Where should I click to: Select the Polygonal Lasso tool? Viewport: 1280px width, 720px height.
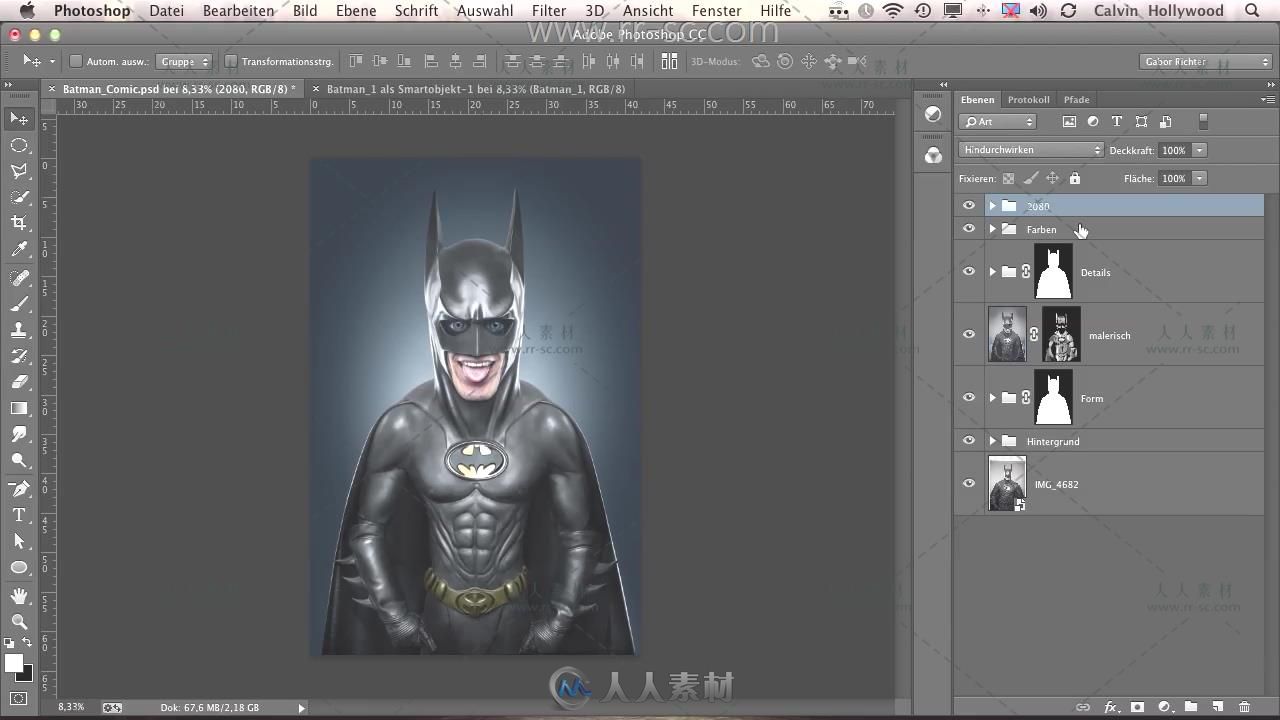coord(19,171)
